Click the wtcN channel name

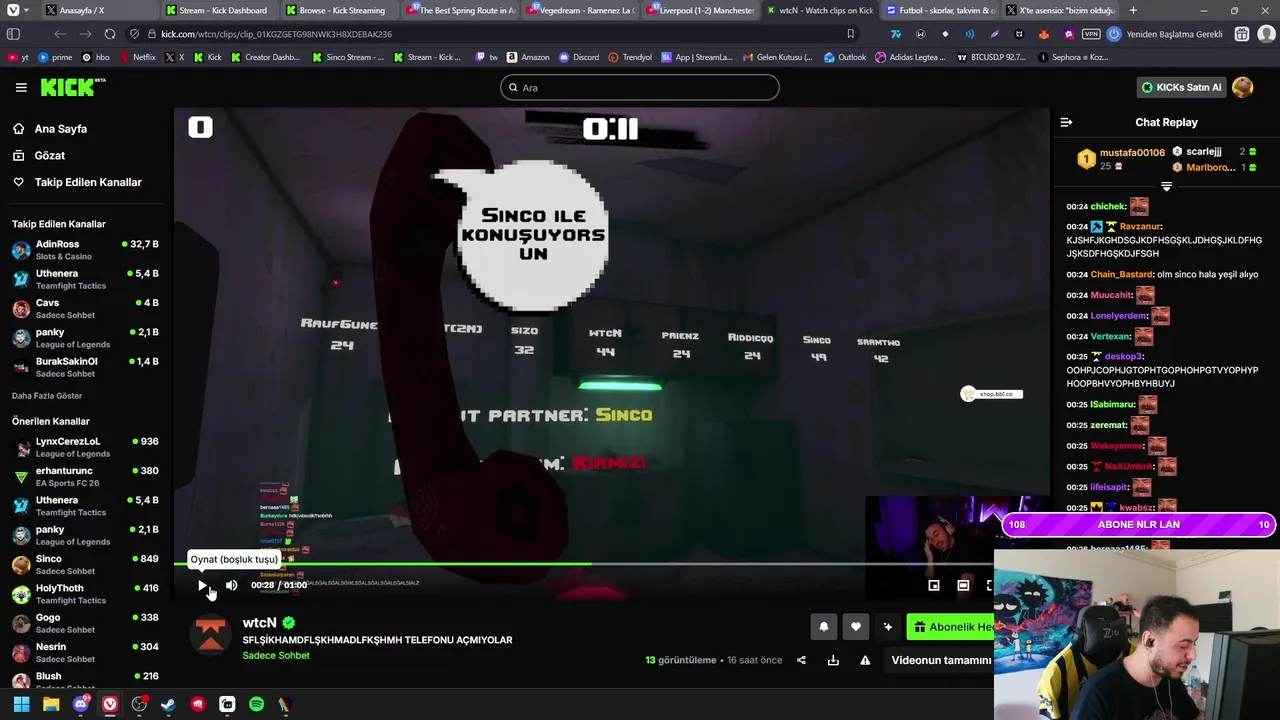tap(259, 622)
